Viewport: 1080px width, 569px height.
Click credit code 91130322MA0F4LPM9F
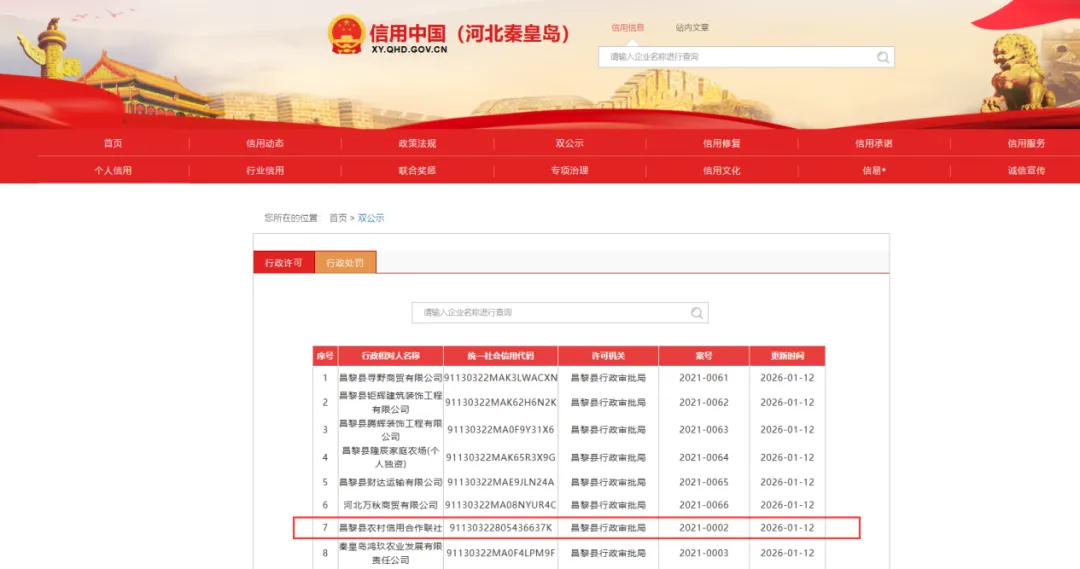click(x=501, y=553)
